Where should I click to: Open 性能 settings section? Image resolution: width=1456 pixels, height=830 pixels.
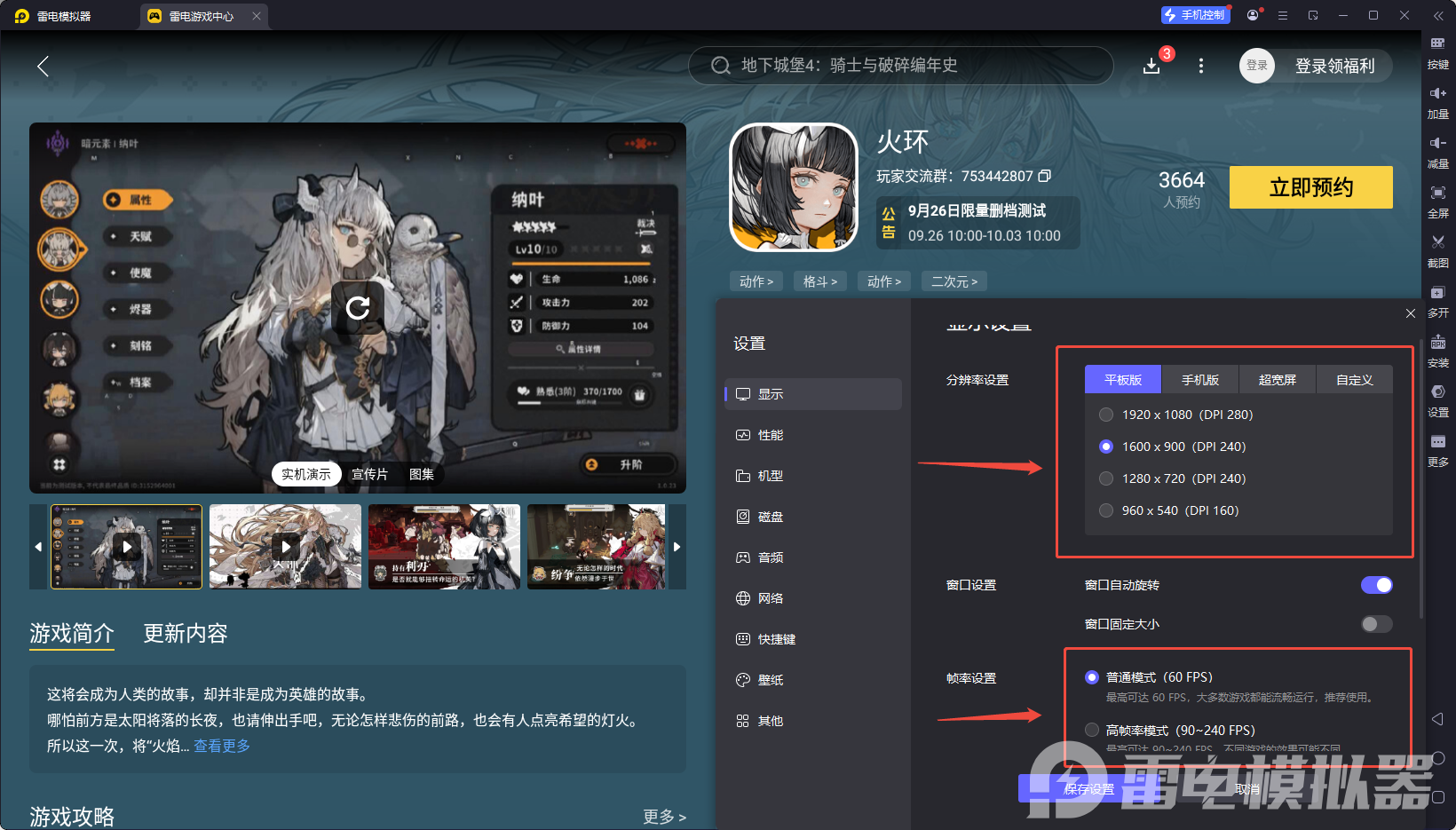[813, 435]
